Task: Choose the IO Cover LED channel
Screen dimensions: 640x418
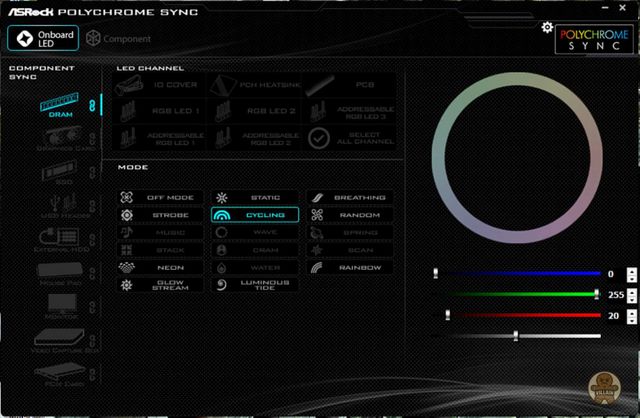Action: (x=161, y=85)
